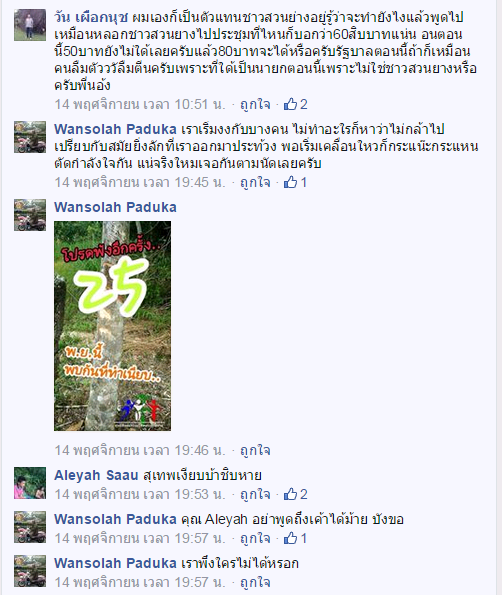Toggle ถูกใจ on Aleyah Saau comment
Screen dimensions: 502x595
[x=255, y=494]
